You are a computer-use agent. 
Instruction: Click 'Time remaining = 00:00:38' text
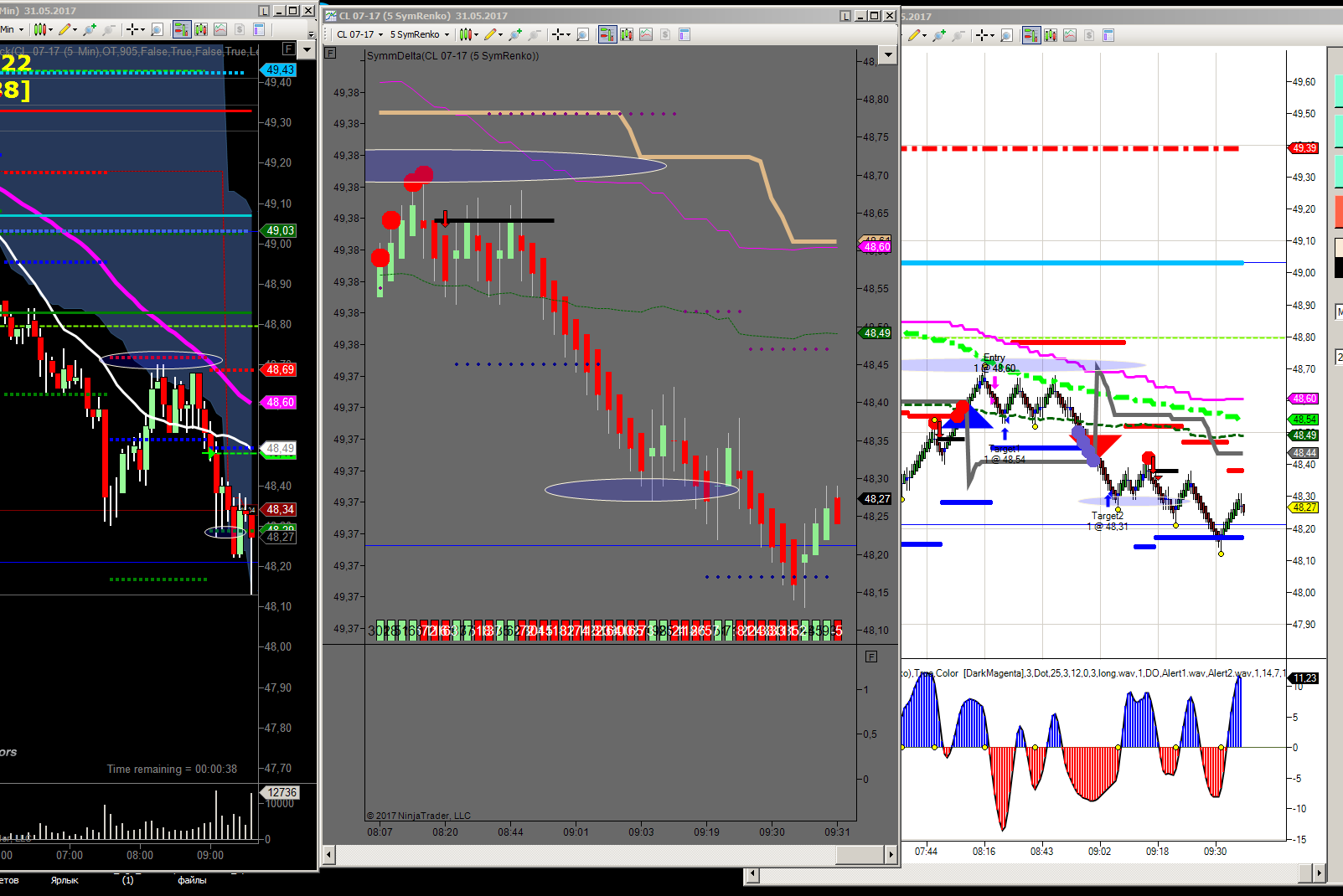coord(172,769)
